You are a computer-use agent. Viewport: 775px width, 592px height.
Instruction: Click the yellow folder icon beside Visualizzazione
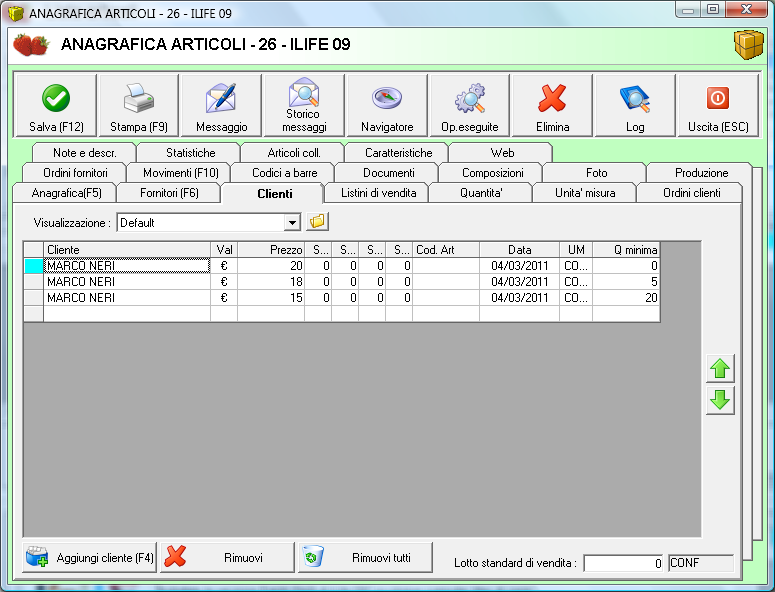[317, 221]
